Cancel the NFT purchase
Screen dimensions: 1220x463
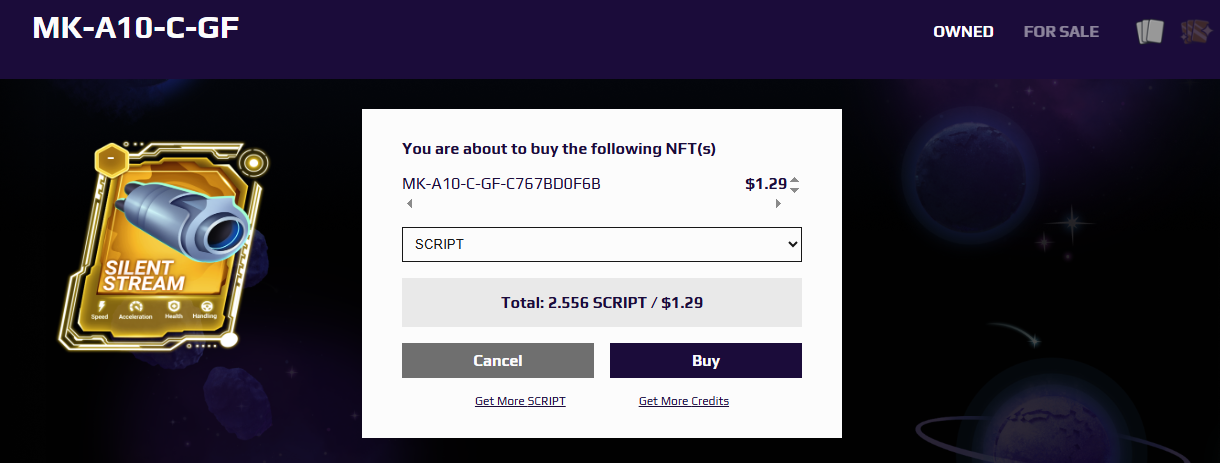tap(498, 361)
